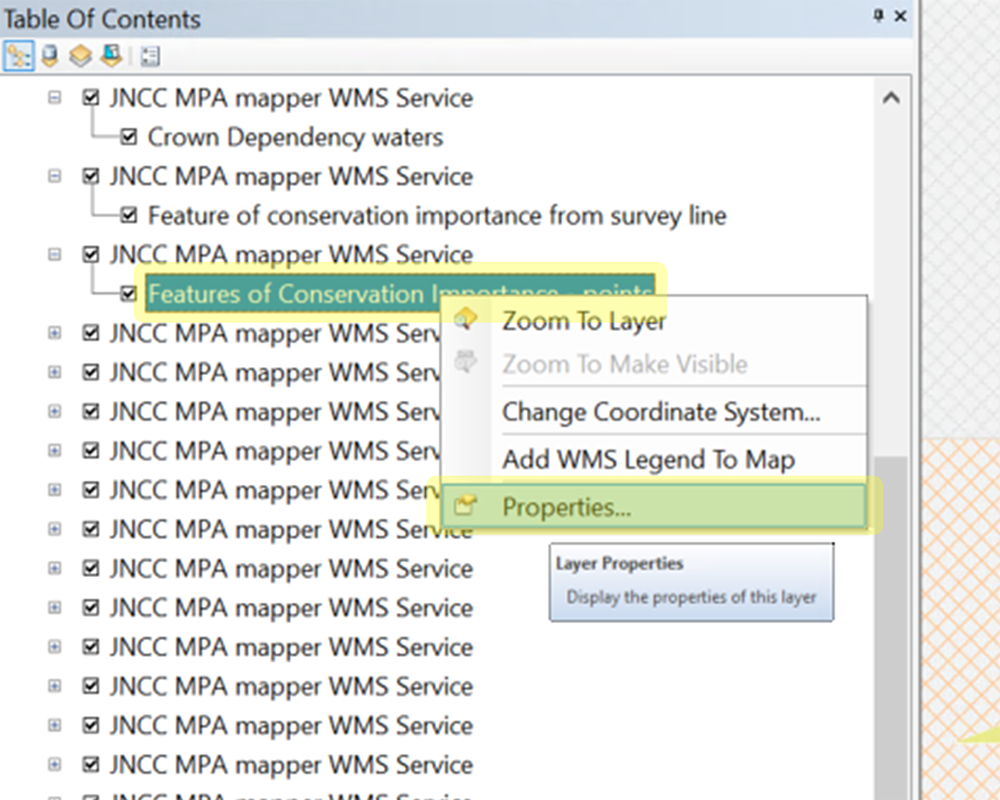Click the Properties icon in the context menu
The image size is (1000, 800).
click(x=465, y=506)
